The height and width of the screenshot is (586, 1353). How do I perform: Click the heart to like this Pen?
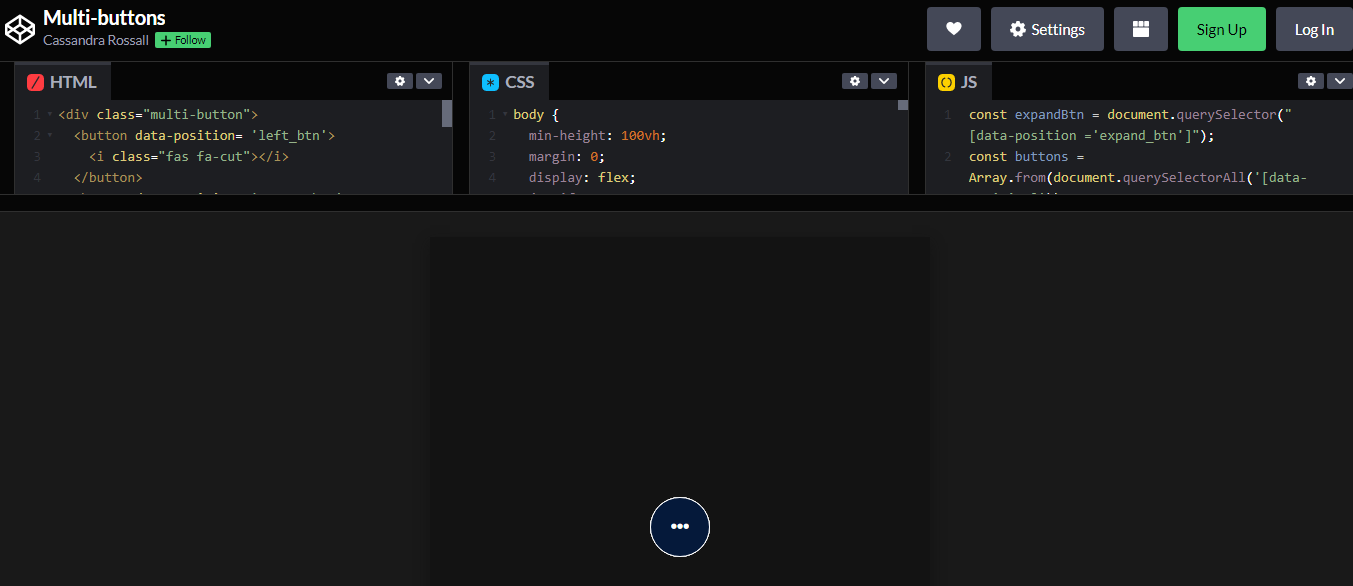953,29
